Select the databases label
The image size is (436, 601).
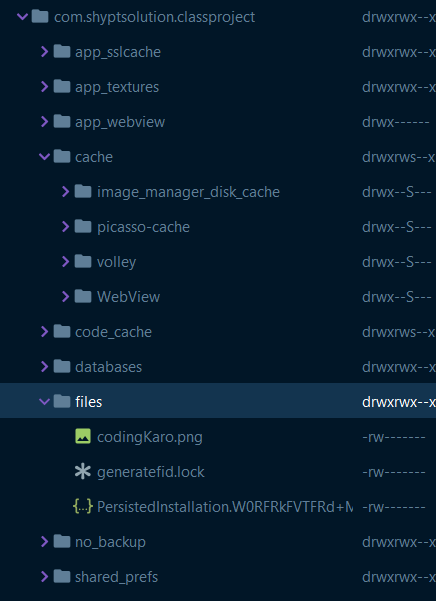point(108,367)
